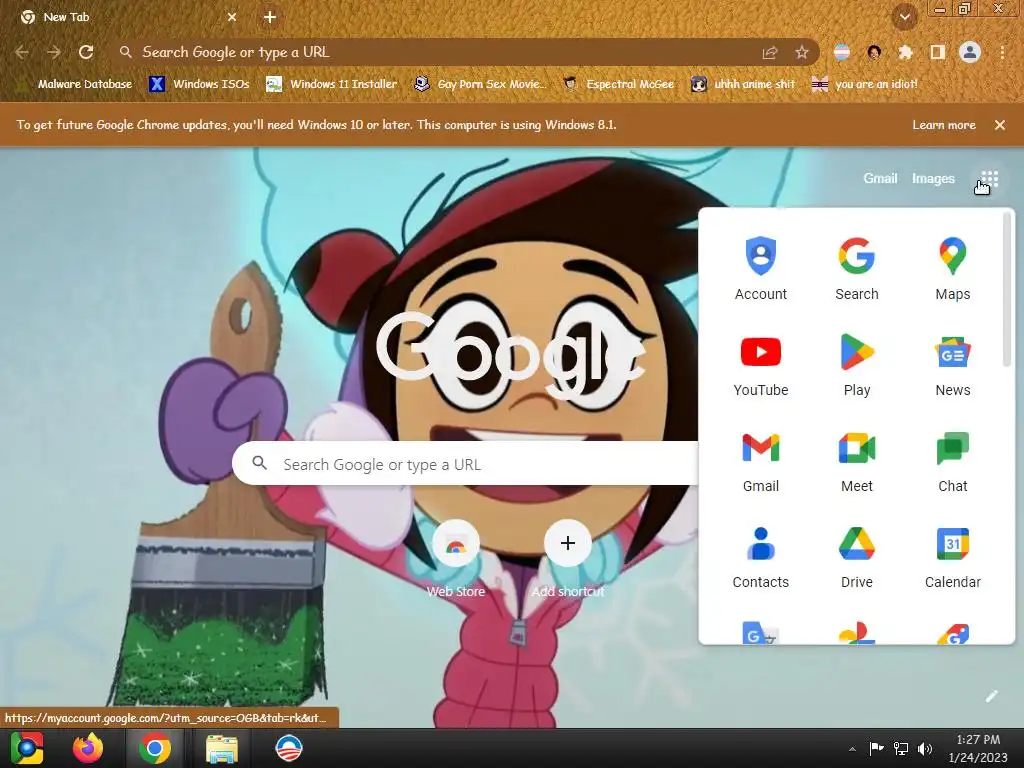Reload the current page
Screen dimensions: 1024x768
click(x=86, y=52)
